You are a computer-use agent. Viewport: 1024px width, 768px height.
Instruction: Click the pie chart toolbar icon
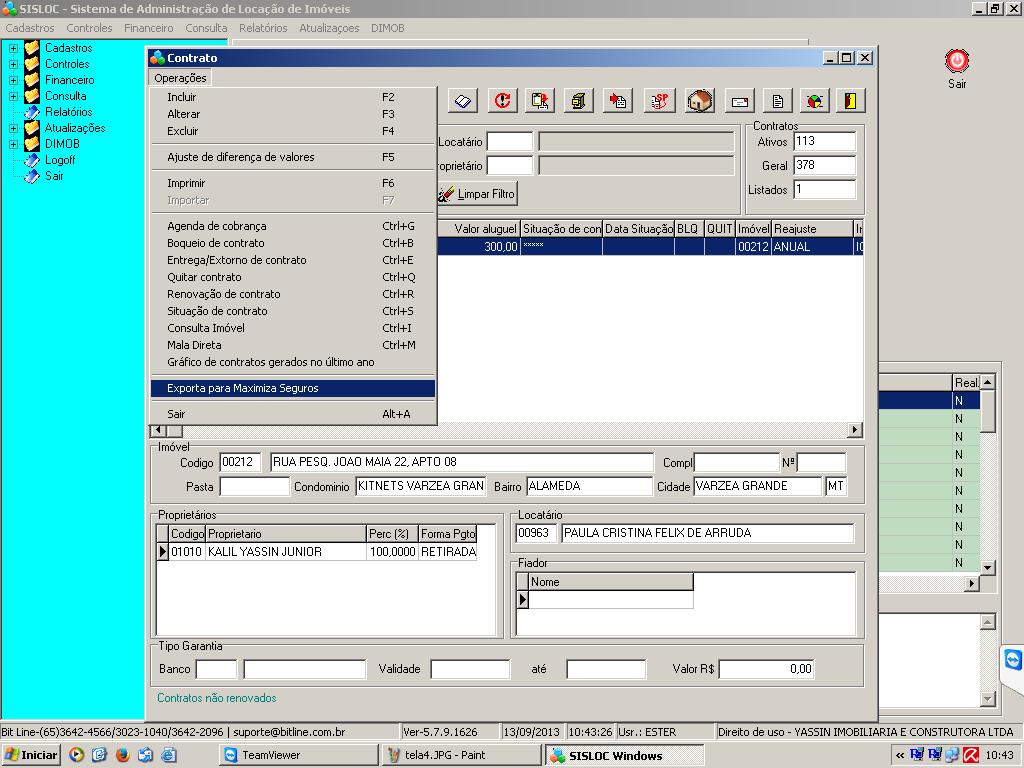pyautogui.click(x=814, y=101)
